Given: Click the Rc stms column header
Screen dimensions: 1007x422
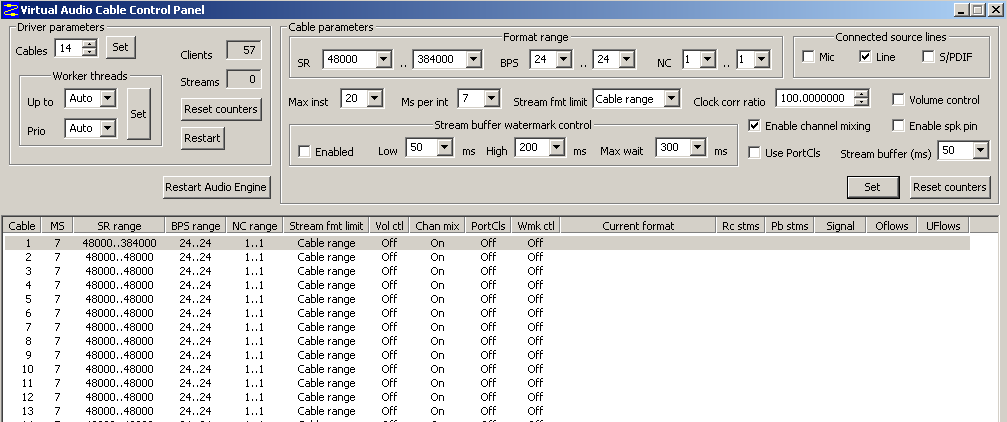Looking at the screenshot, I should [x=740, y=225].
